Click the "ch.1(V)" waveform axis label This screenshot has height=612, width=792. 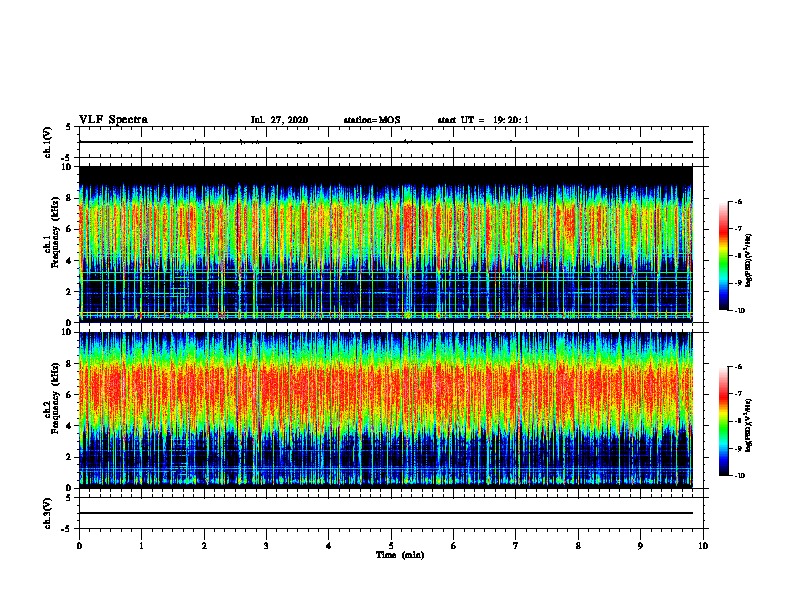pos(48,142)
